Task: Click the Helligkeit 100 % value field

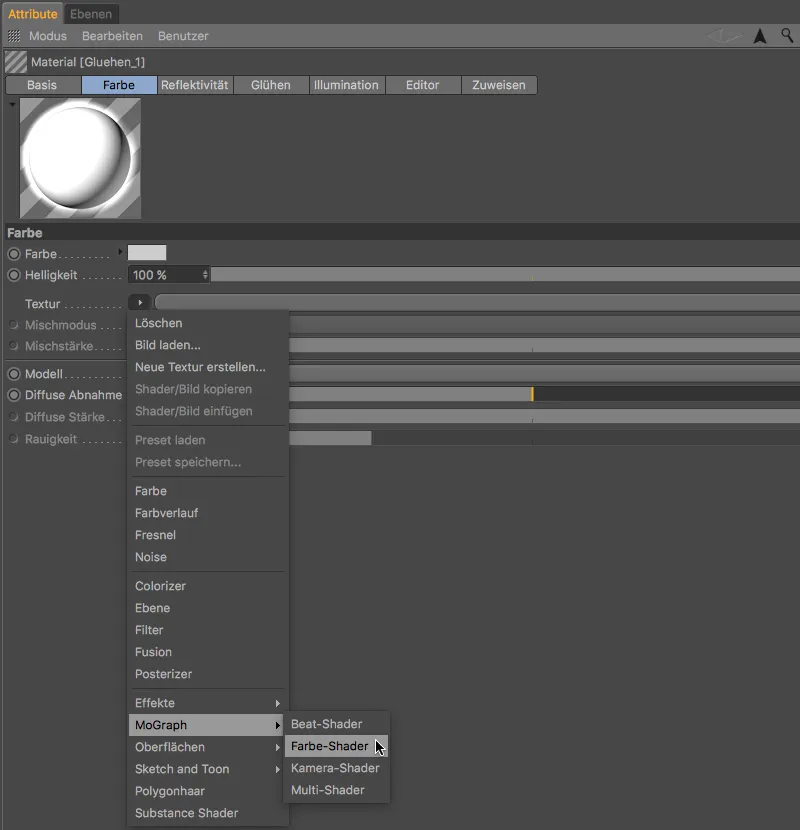Action: (x=165, y=275)
